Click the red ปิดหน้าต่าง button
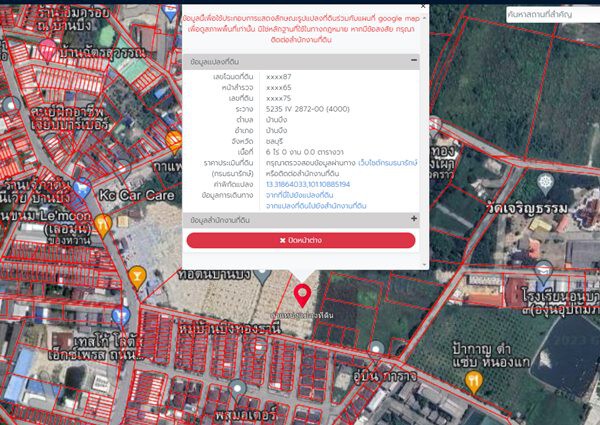The height and width of the screenshot is (425, 600). tap(301, 240)
